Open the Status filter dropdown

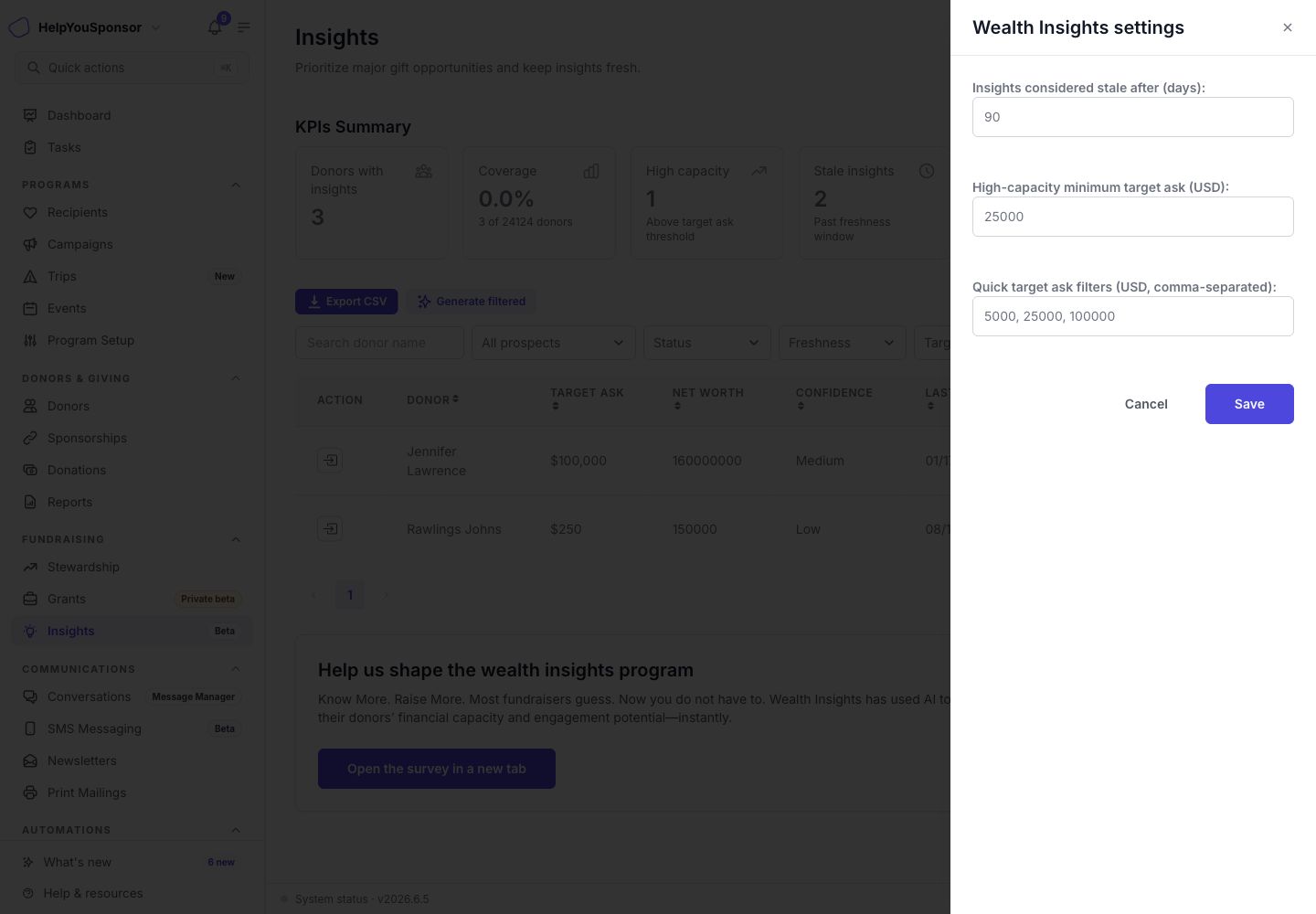click(x=706, y=343)
